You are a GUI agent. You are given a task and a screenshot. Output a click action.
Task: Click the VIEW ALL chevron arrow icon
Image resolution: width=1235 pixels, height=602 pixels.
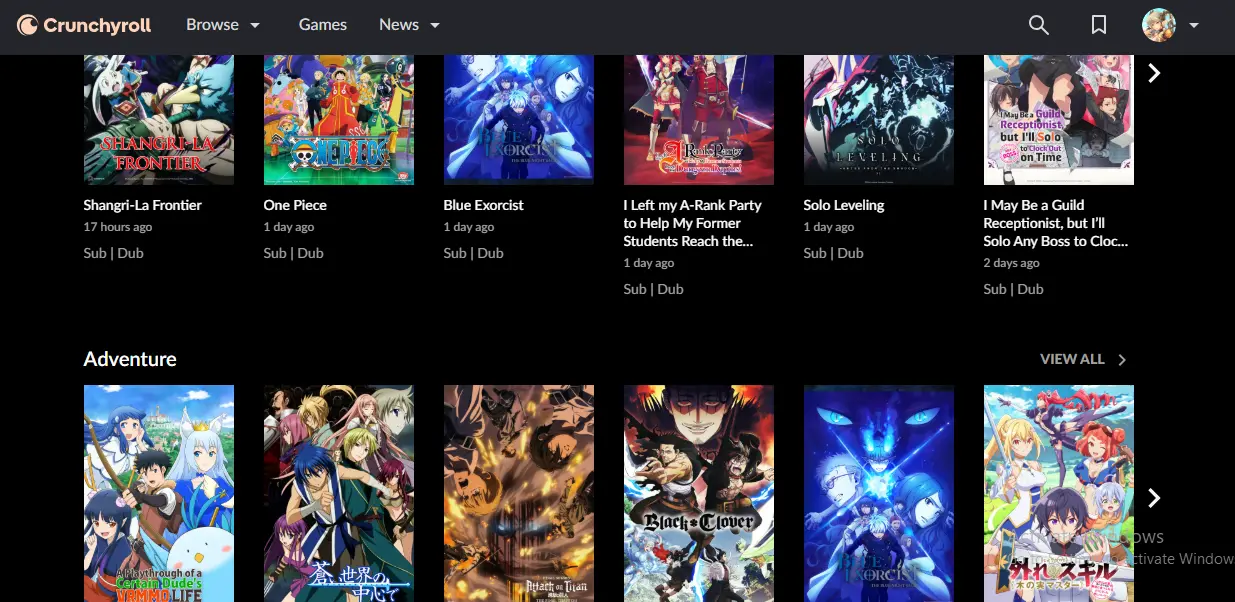pyautogui.click(x=1122, y=360)
